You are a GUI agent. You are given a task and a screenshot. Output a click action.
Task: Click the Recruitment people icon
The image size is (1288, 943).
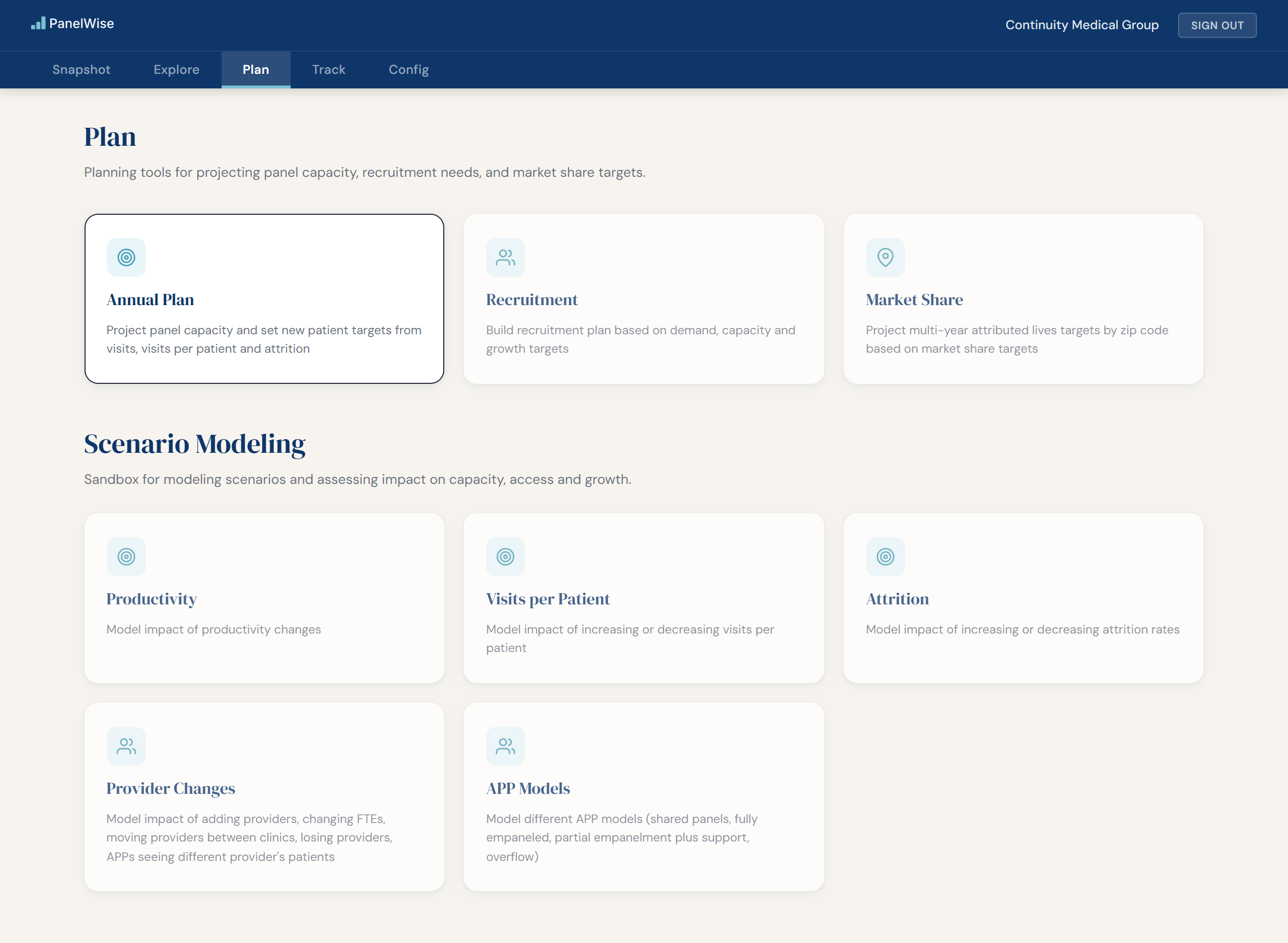tap(505, 257)
